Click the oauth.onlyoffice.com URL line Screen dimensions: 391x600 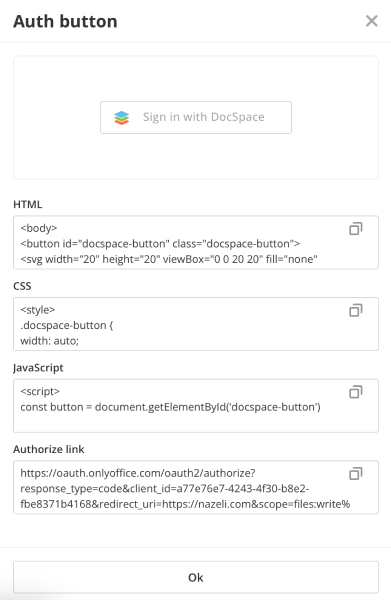click(x=138, y=473)
